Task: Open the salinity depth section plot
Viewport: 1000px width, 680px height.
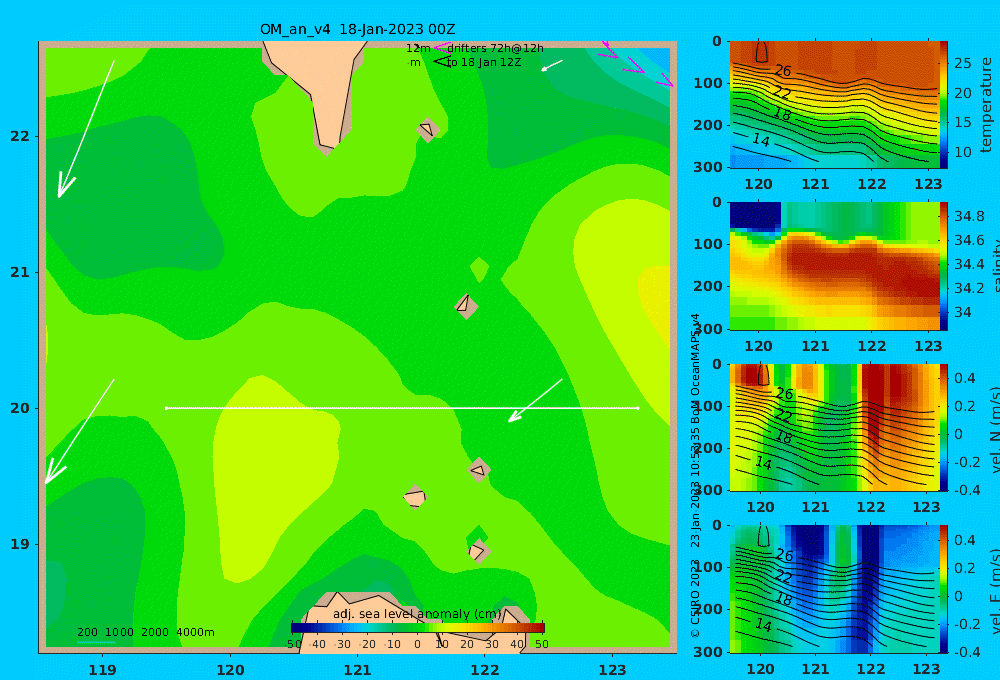Action: click(835, 266)
